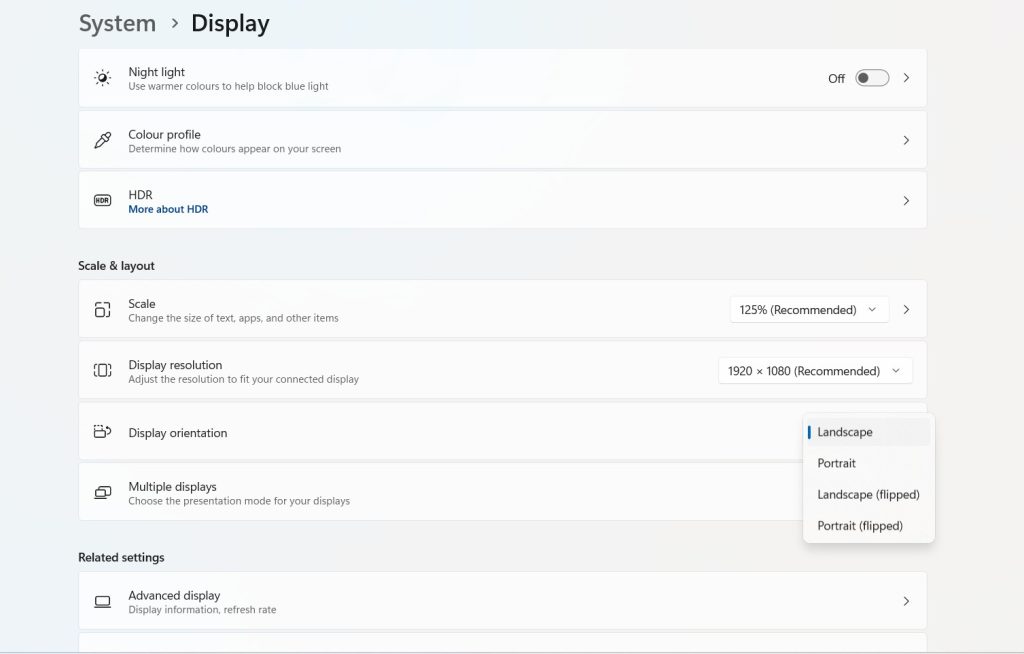Expand the Scale row chevron
This screenshot has width=1024, height=654.
906,310
